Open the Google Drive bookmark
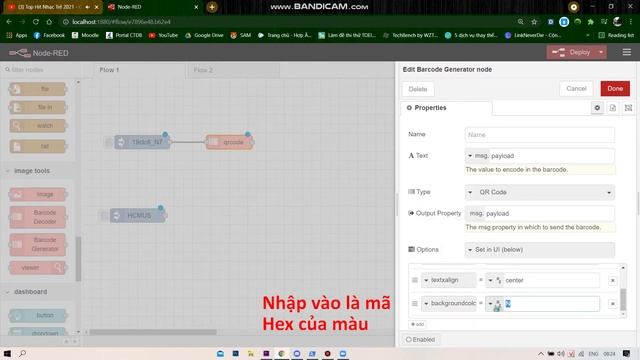Viewport: 640px width, 360px height. coord(204,36)
